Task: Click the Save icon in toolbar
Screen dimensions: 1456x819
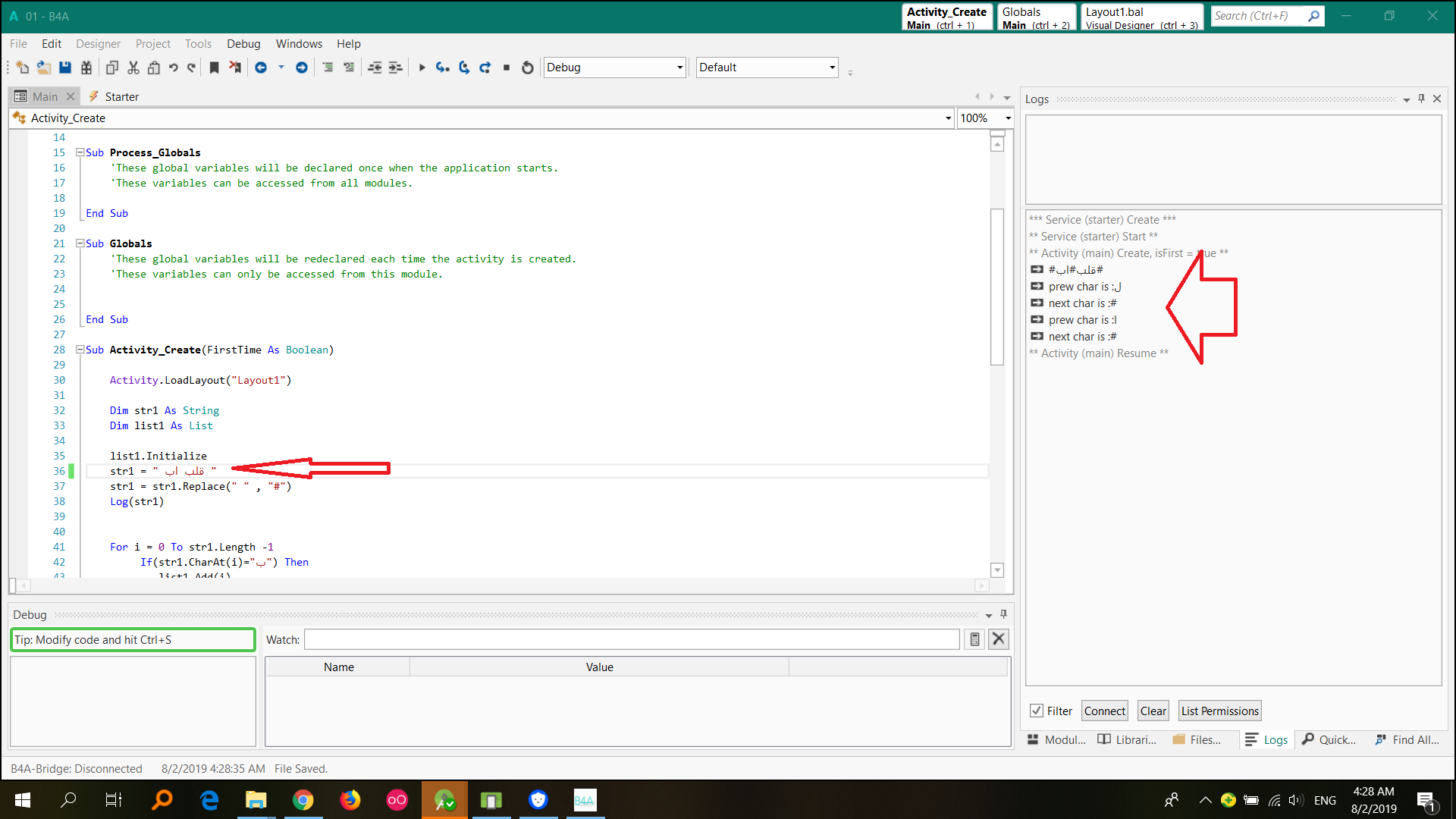Action: 65,67
